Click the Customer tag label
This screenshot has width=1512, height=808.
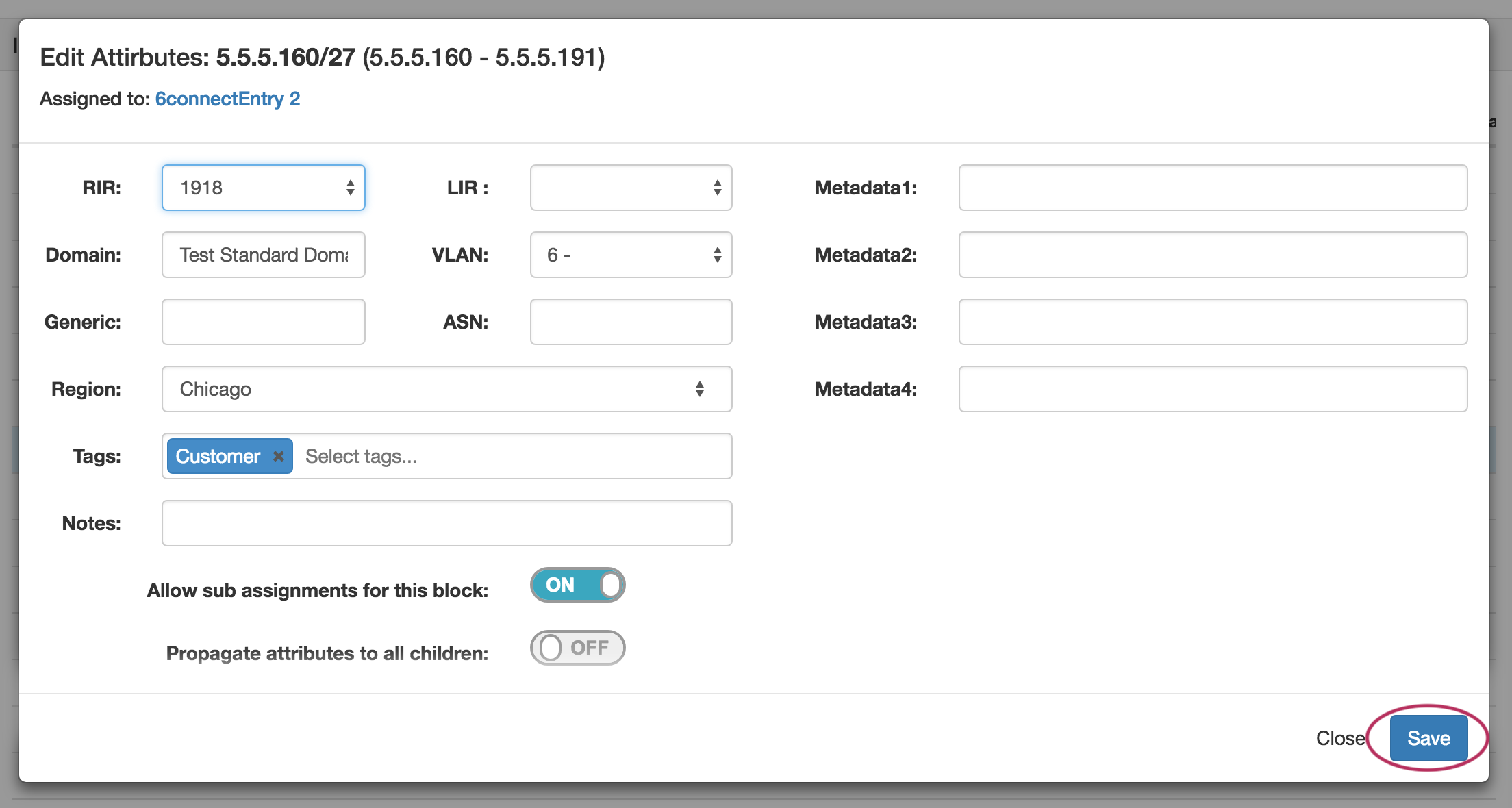pyautogui.click(x=218, y=456)
